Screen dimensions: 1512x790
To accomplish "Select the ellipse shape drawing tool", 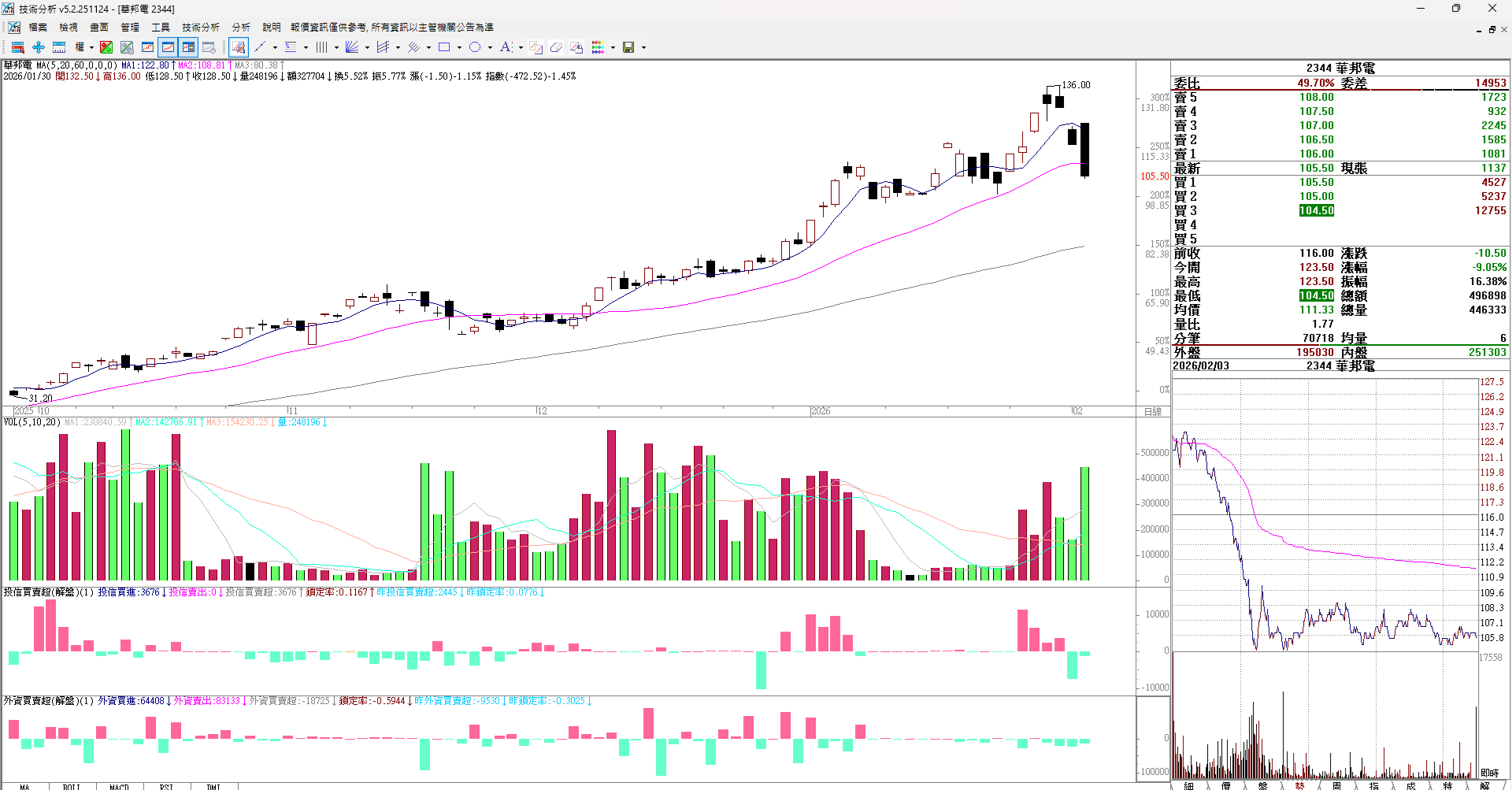I will (475, 47).
